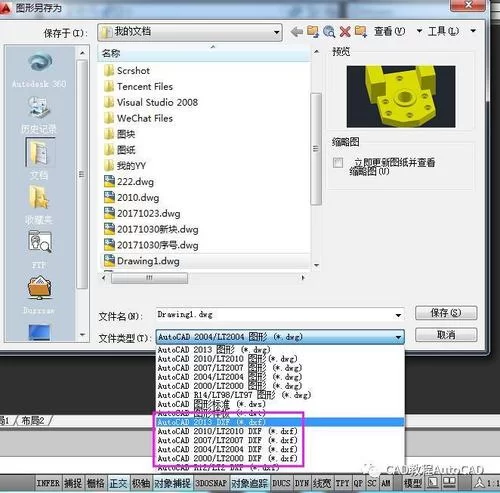Viewport: 500px width, 493px height.
Task: Open the Visual Studio 2008 folder
Action: pyautogui.click(x=151, y=102)
